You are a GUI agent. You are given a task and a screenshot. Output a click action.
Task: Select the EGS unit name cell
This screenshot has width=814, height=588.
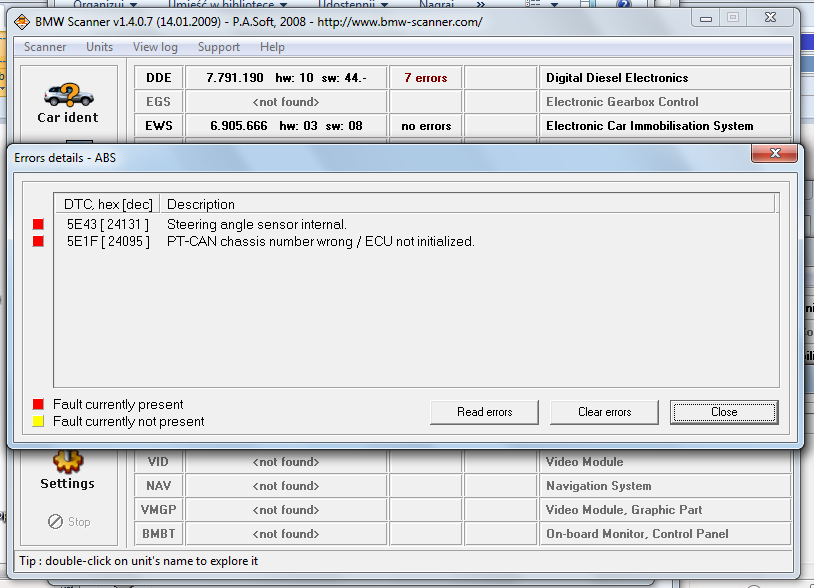[159, 102]
